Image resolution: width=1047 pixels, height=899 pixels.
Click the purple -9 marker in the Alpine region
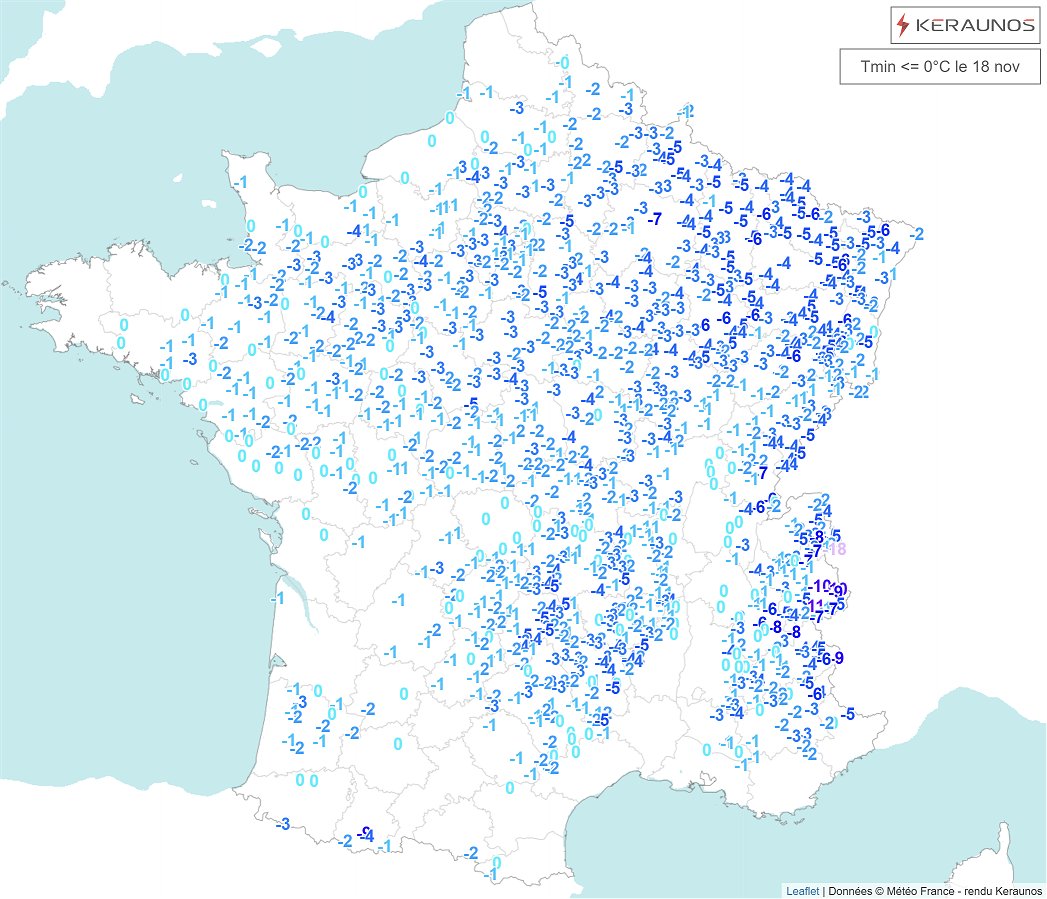pos(838,589)
